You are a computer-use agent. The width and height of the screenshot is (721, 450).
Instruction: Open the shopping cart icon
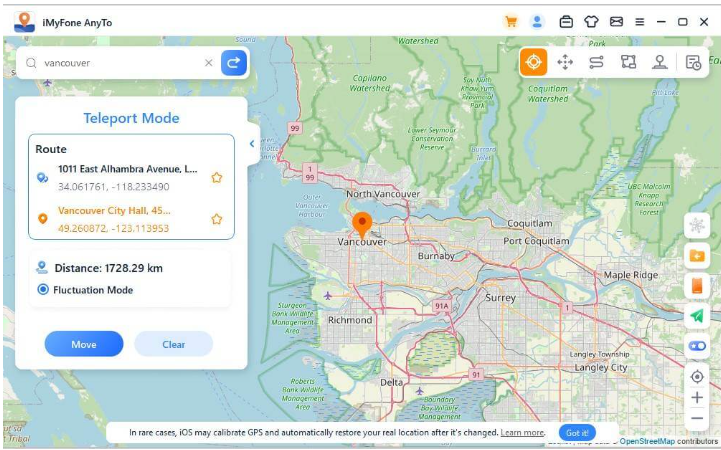pos(510,22)
